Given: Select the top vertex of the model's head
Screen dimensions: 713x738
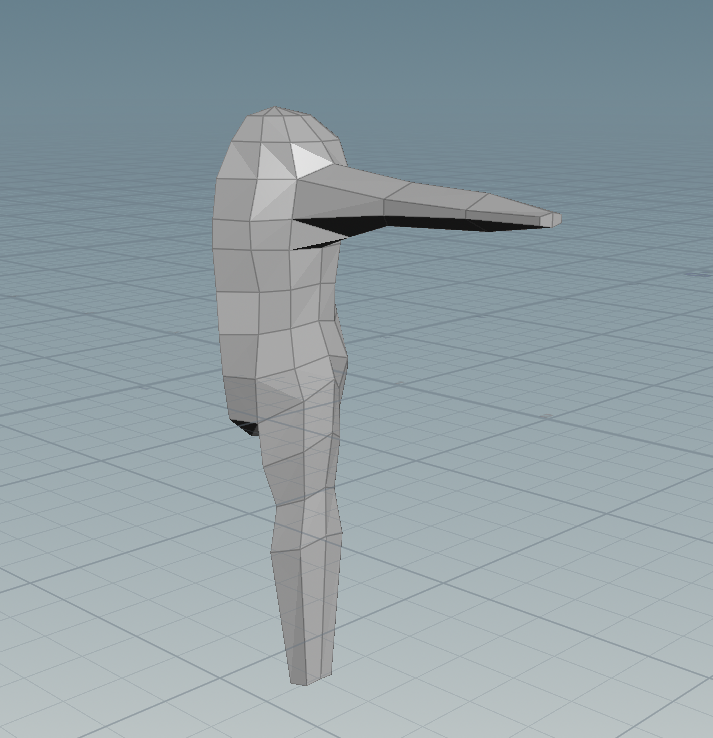Looking at the screenshot, I should coord(275,108).
